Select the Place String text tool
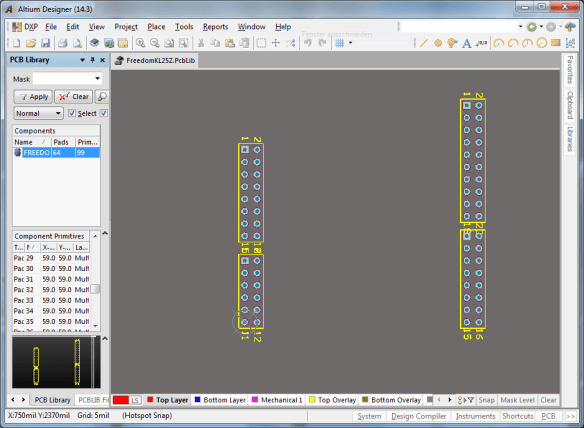The image size is (584, 428). [466, 43]
